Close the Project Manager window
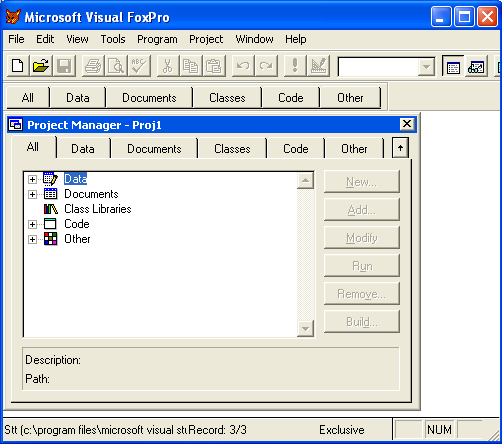Viewport: 502px width, 444px height. click(407, 124)
